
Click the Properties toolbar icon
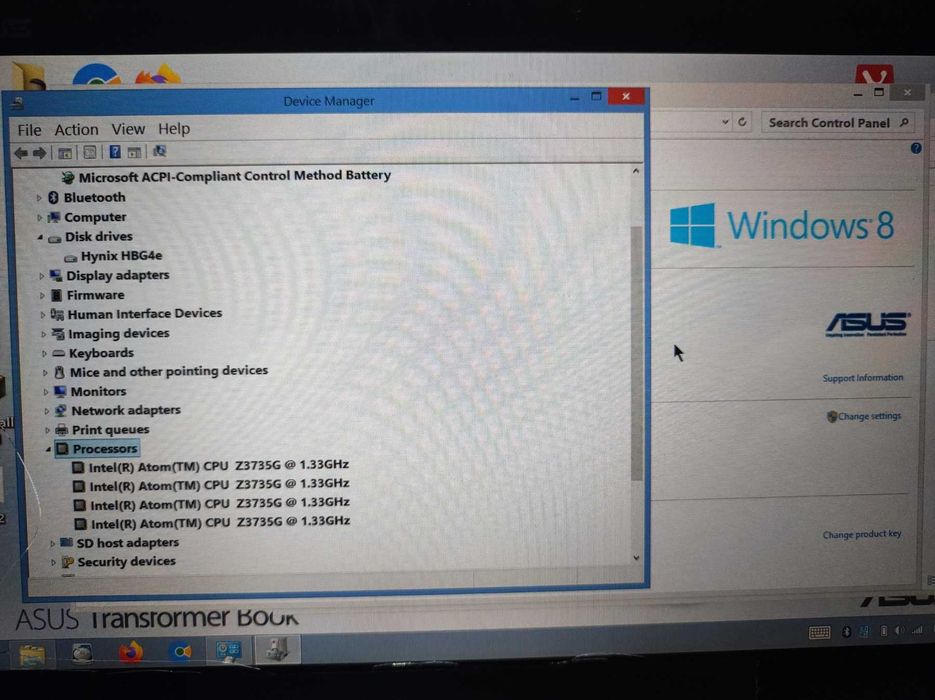[89, 153]
